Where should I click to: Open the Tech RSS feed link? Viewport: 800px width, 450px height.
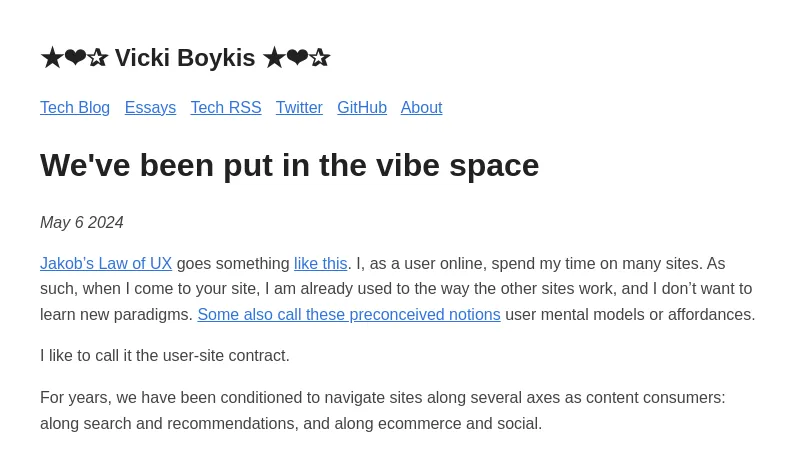(226, 108)
